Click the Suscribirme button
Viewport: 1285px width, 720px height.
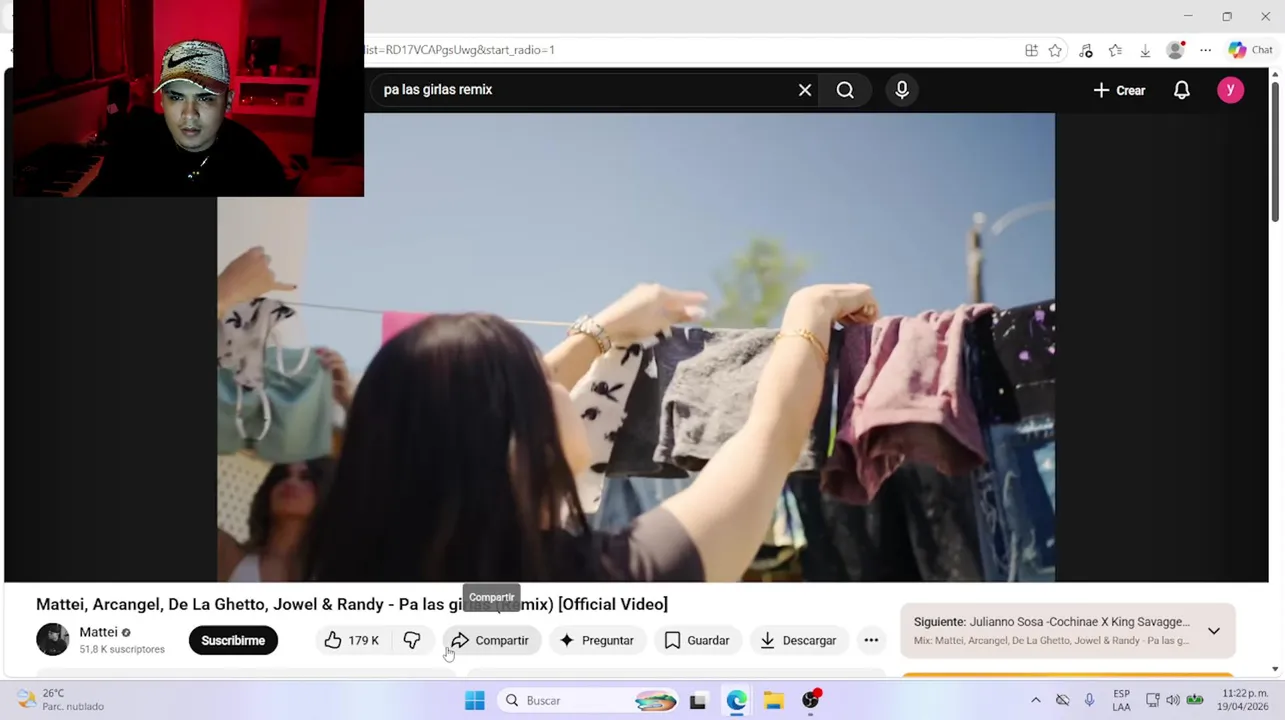pos(233,640)
